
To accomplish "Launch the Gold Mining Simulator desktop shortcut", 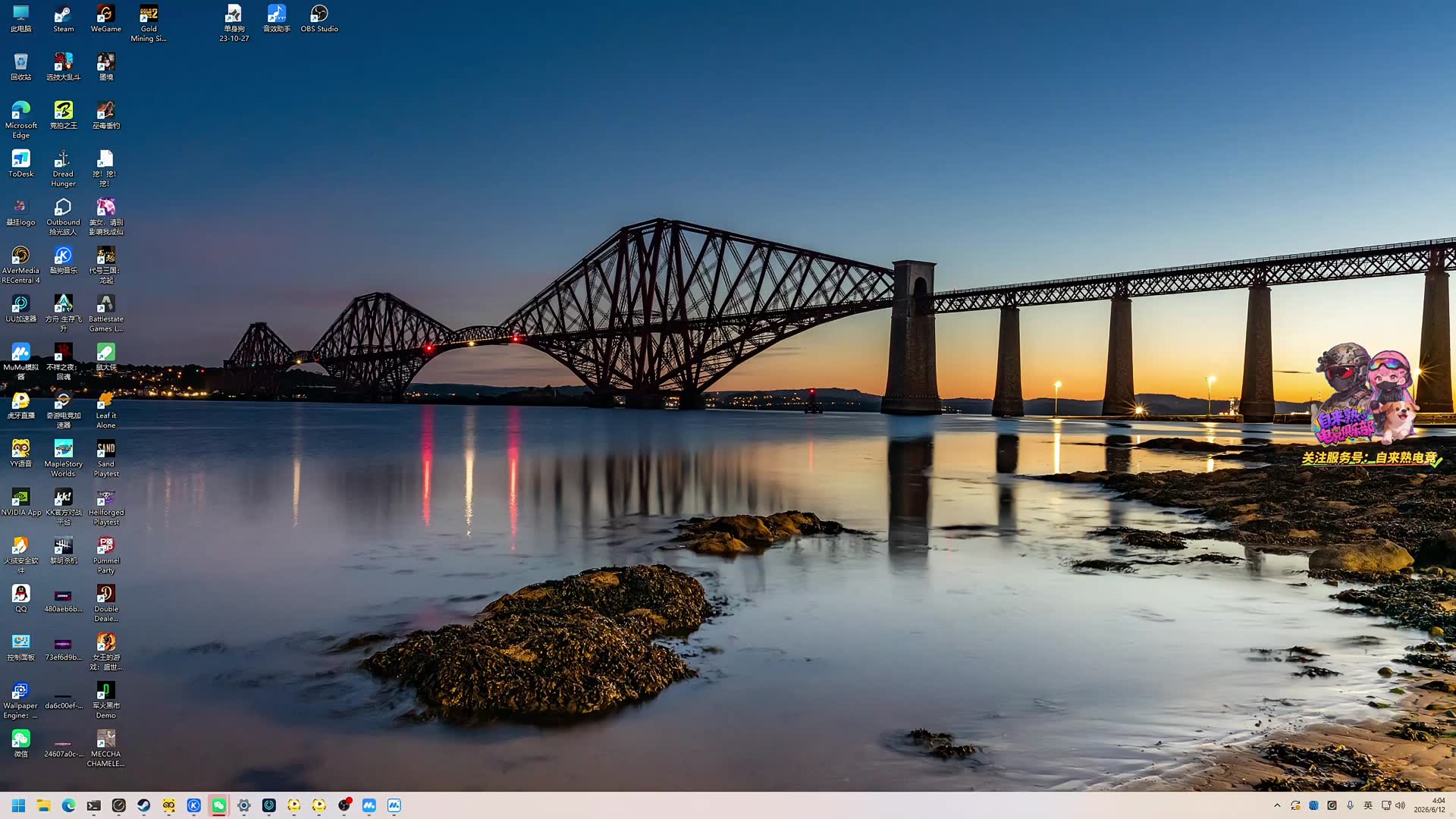I will click(x=149, y=24).
